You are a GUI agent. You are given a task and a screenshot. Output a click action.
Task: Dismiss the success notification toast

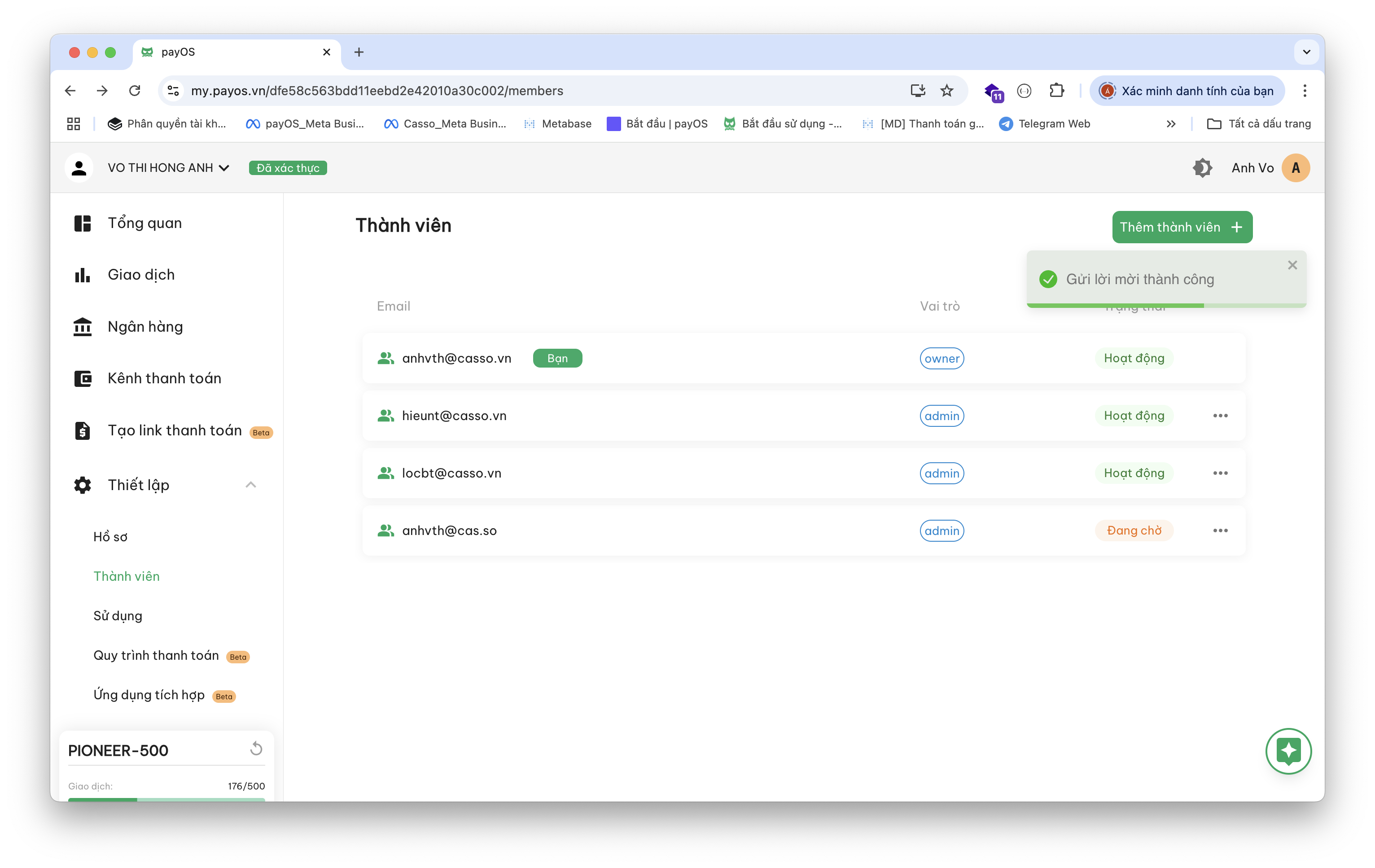coord(1292,265)
